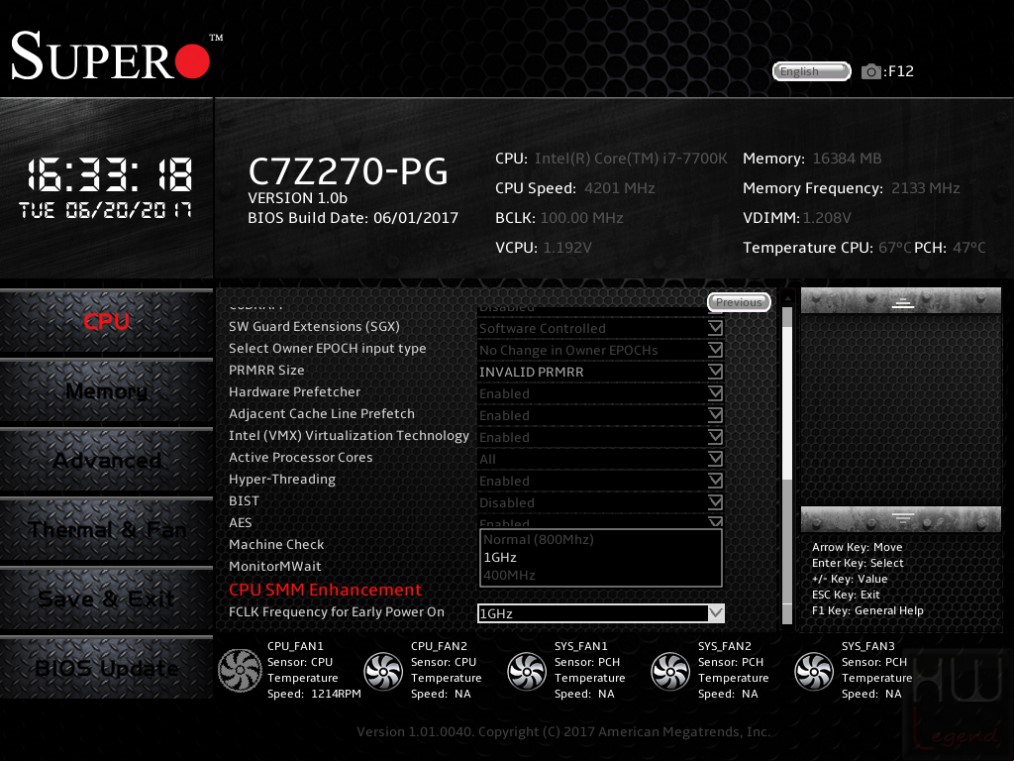Screen dimensions: 1014x761
Task: Click the C7Z270-PG board model name
Action: coord(348,171)
